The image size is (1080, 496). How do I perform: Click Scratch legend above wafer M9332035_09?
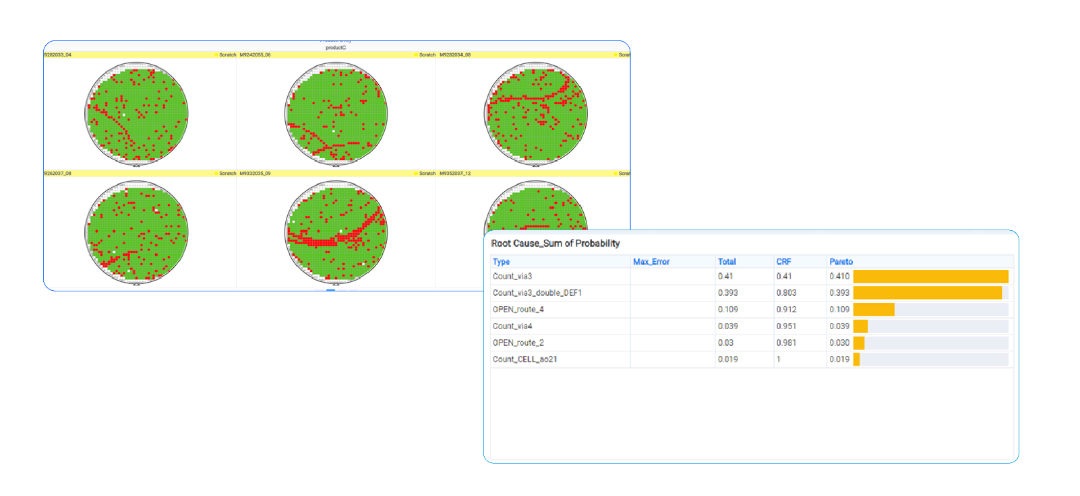(x=426, y=174)
